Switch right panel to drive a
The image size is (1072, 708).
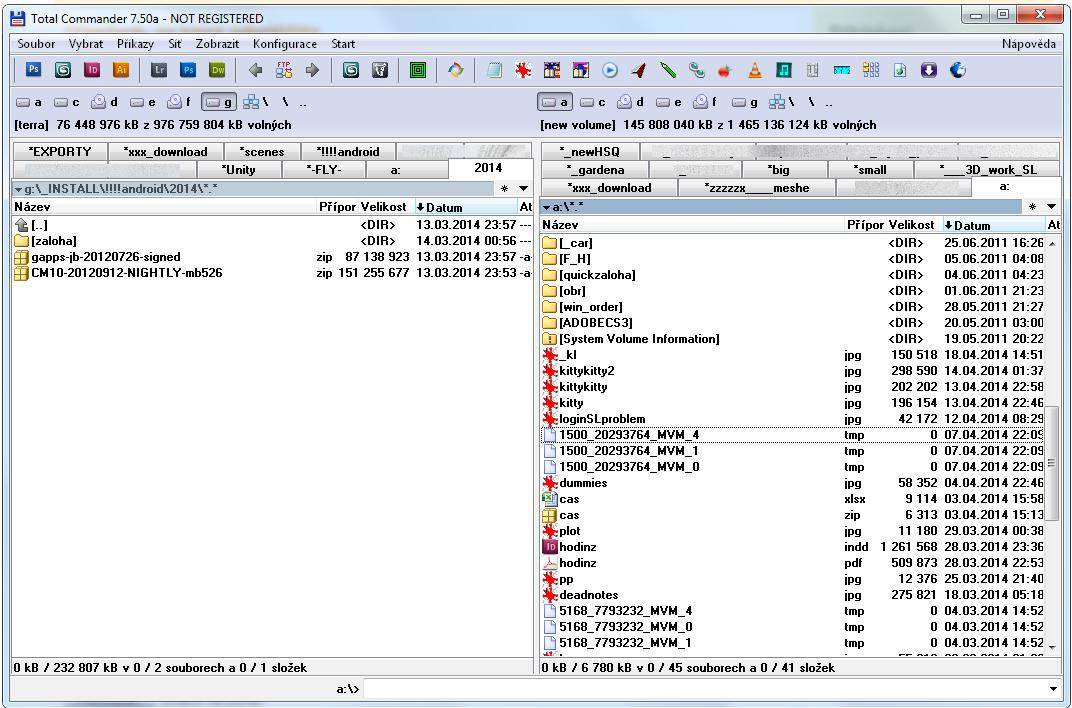555,103
